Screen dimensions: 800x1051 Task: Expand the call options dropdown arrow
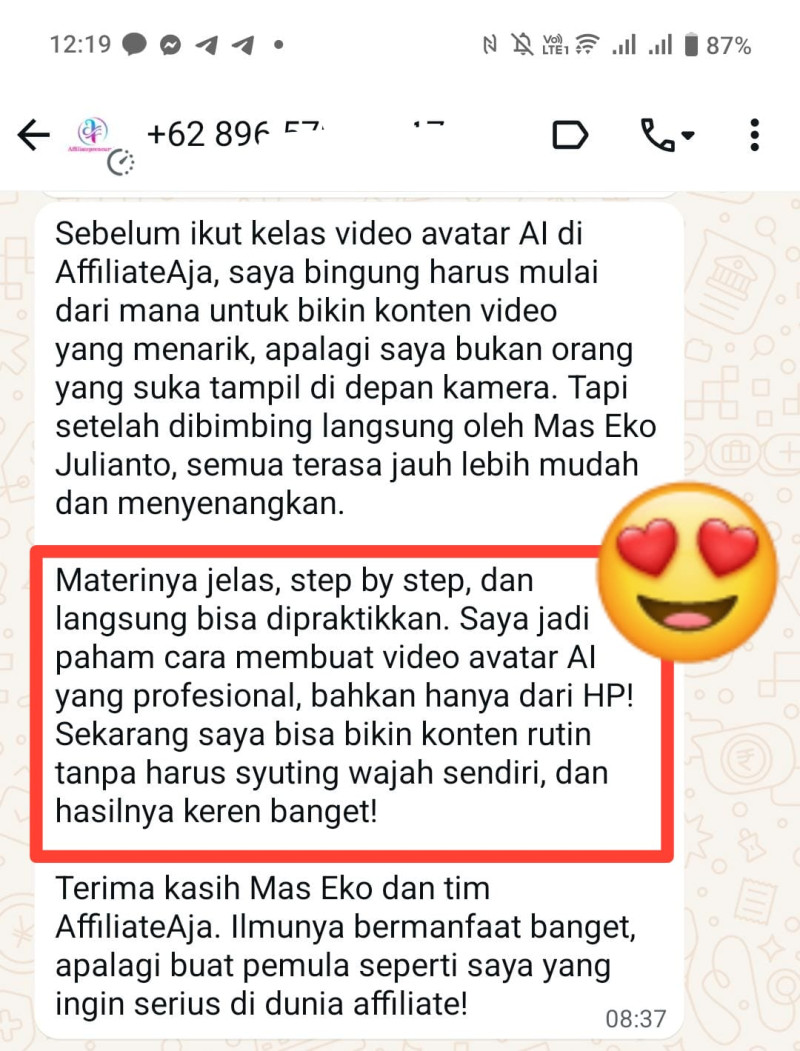pos(688,135)
